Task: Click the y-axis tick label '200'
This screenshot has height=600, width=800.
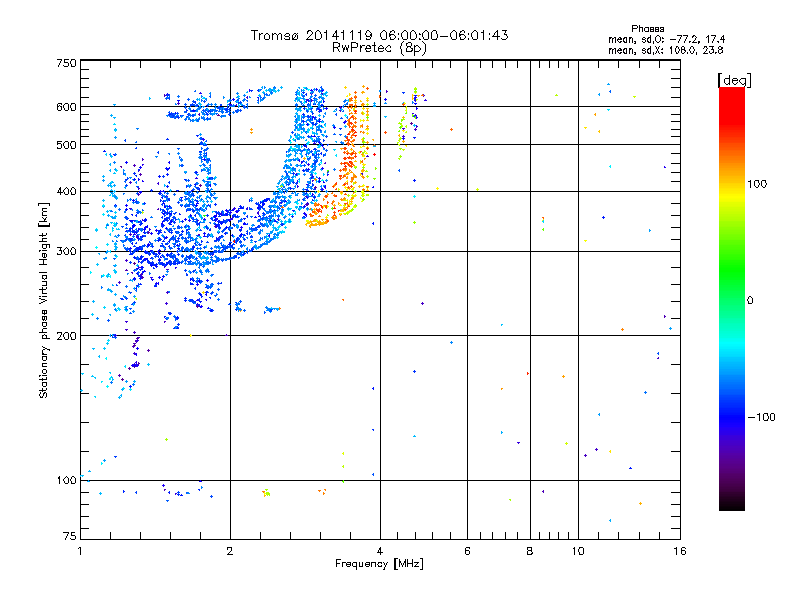Action: pos(66,336)
